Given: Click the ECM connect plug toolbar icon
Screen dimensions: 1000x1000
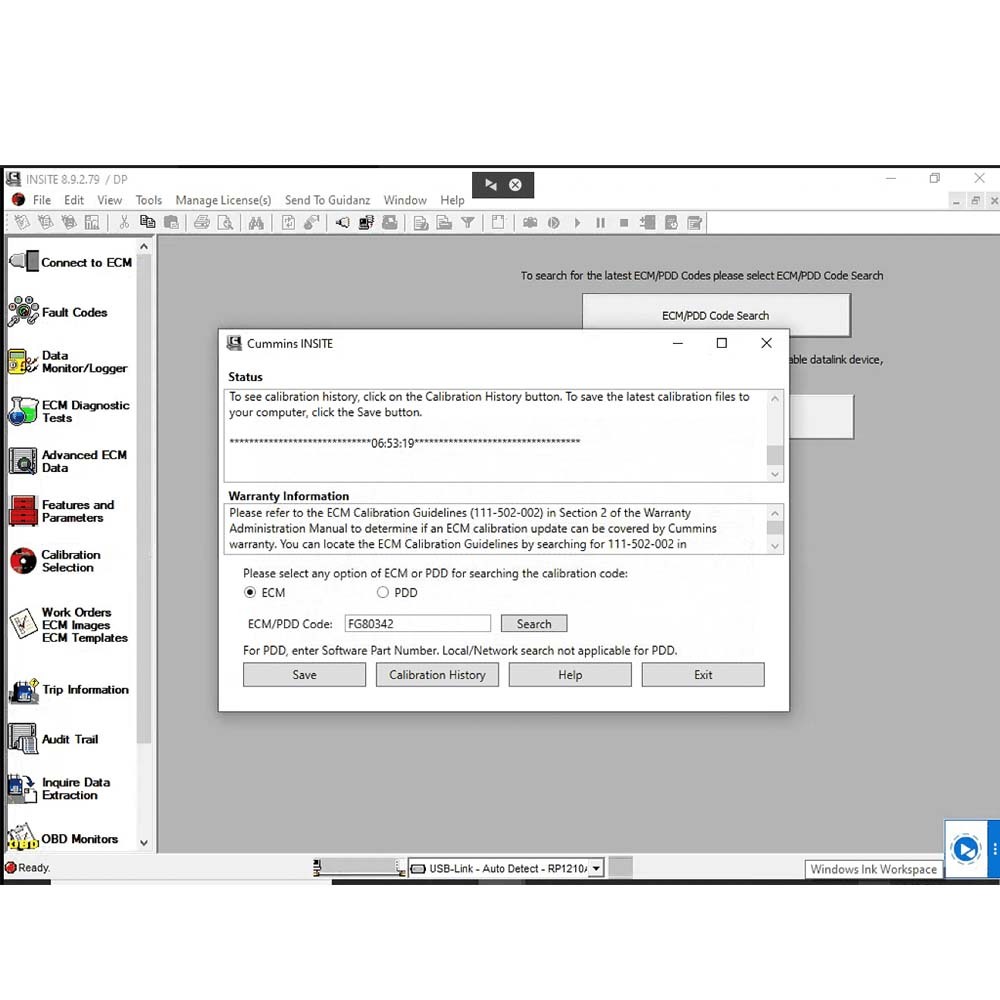Looking at the screenshot, I should pos(342,223).
